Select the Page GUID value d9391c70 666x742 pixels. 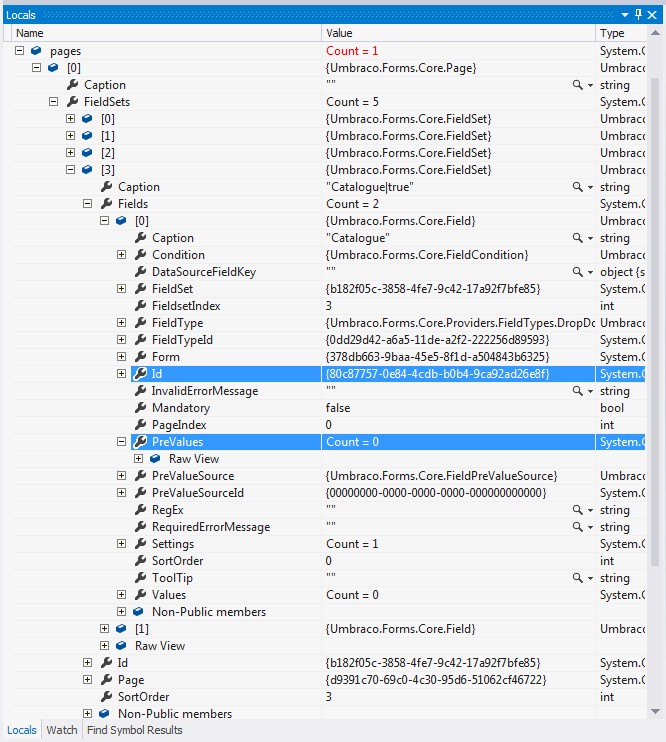click(436, 680)
